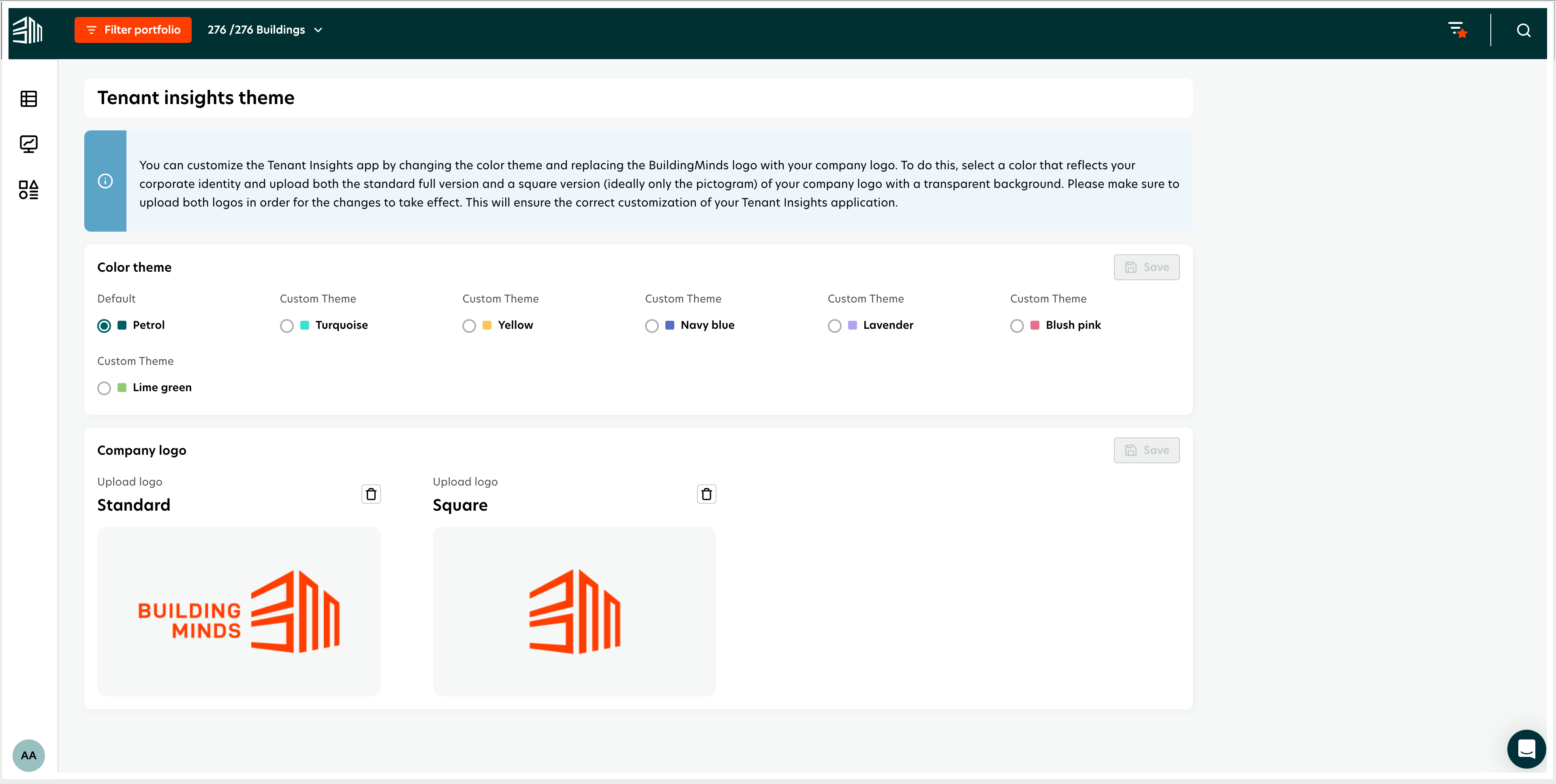This screenshot has width=1556, height=784.
Task: Click the Tenant insights theme heading
Action: click(196, 98)
